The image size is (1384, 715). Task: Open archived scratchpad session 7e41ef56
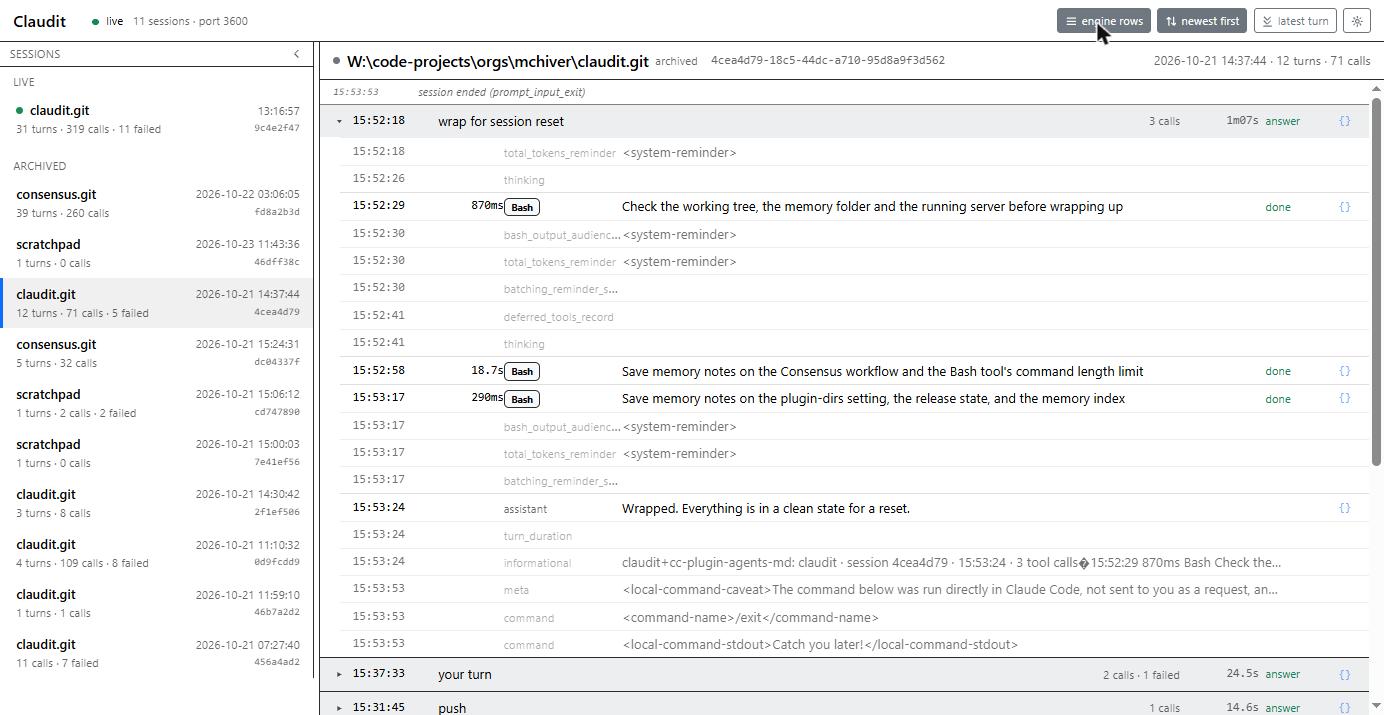click(157, 453)
